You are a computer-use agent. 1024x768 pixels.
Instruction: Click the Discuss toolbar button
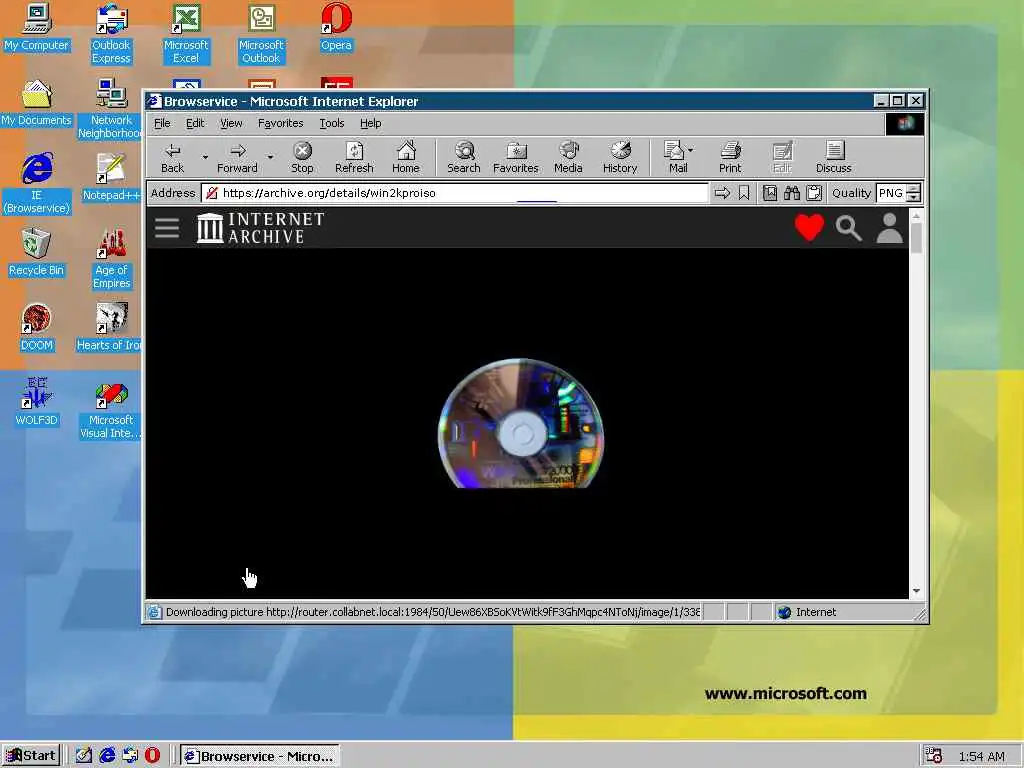(833, 157)
